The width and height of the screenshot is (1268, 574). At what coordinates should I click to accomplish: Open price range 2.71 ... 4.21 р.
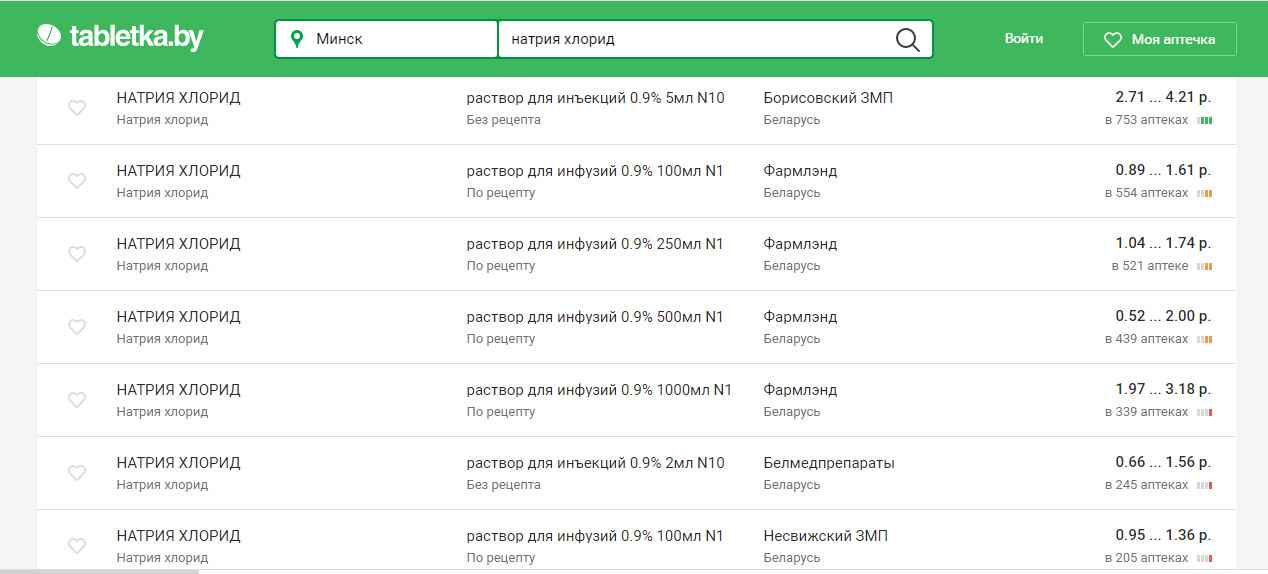1162,98
